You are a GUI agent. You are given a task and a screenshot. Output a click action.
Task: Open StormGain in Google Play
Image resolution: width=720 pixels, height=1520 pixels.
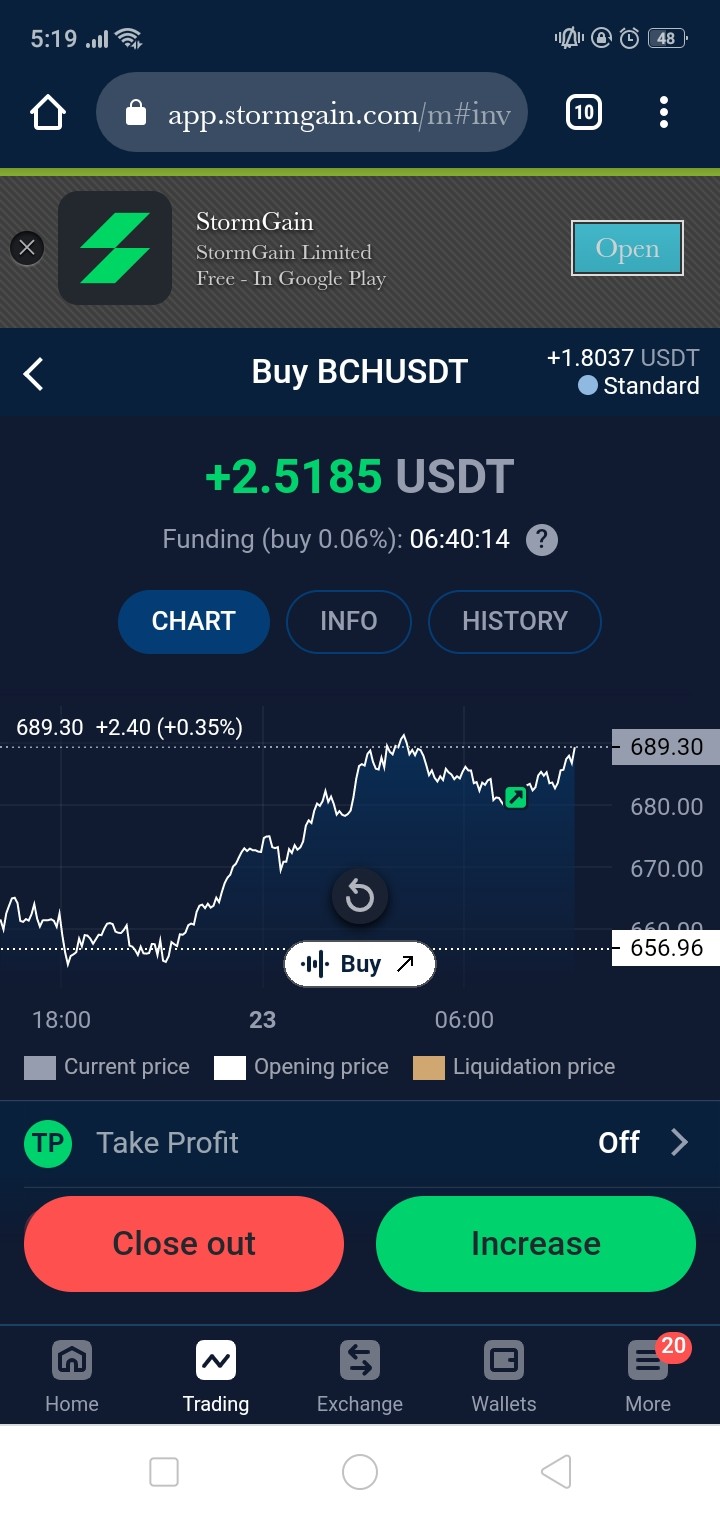click(x=627, y=248)
